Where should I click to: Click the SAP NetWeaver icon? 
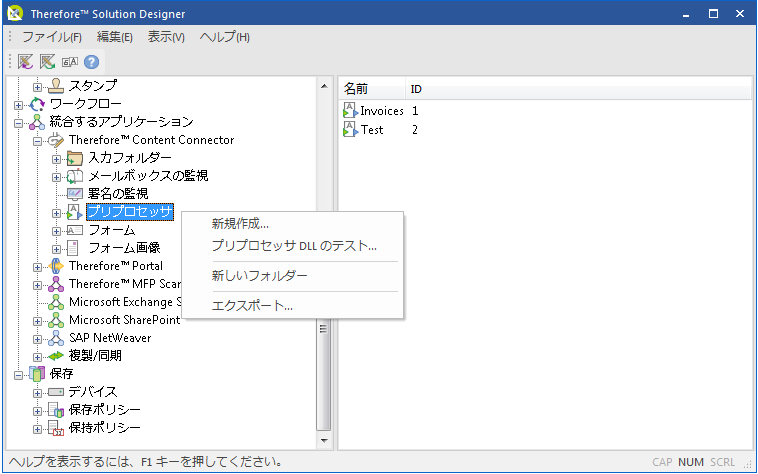coord(56,338)
